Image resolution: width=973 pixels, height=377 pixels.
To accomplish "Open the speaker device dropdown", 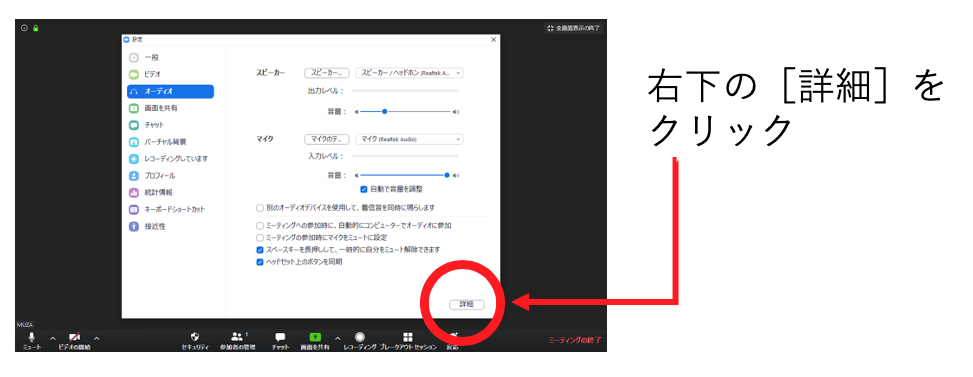I will click(409, 73).
